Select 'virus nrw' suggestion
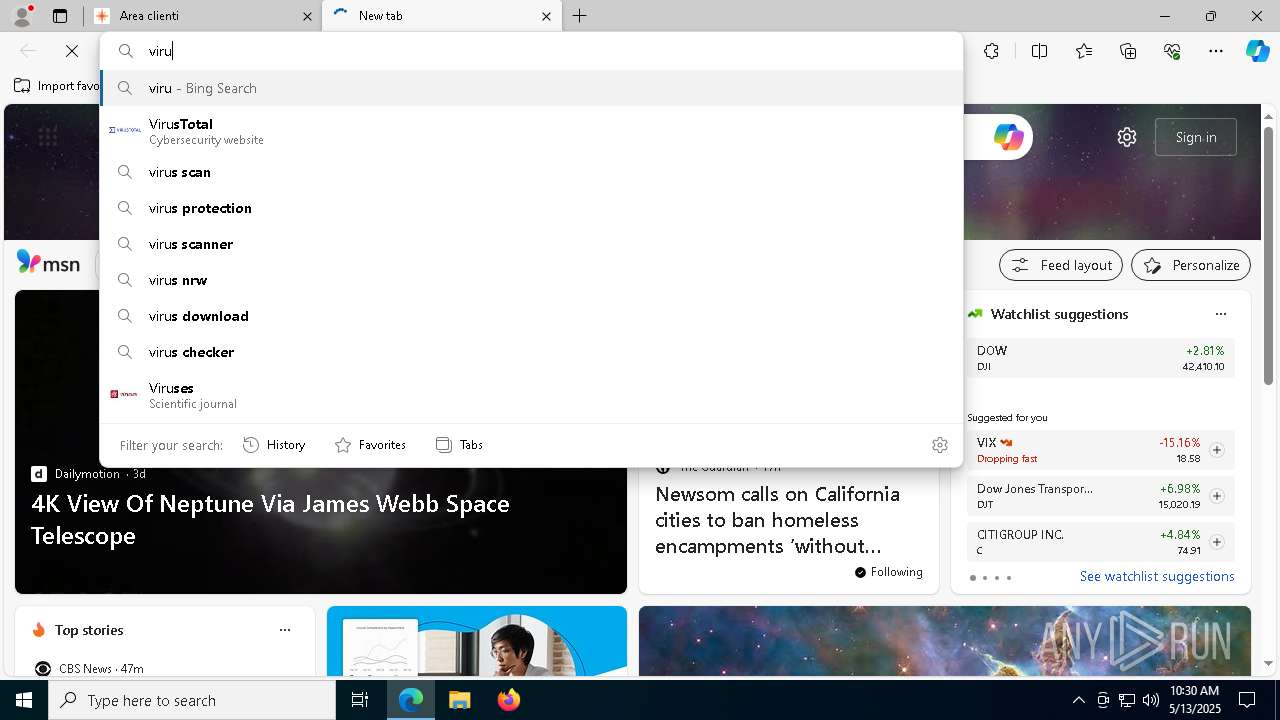This screenshot has width=1280, height=720. [x=531, y=280]
